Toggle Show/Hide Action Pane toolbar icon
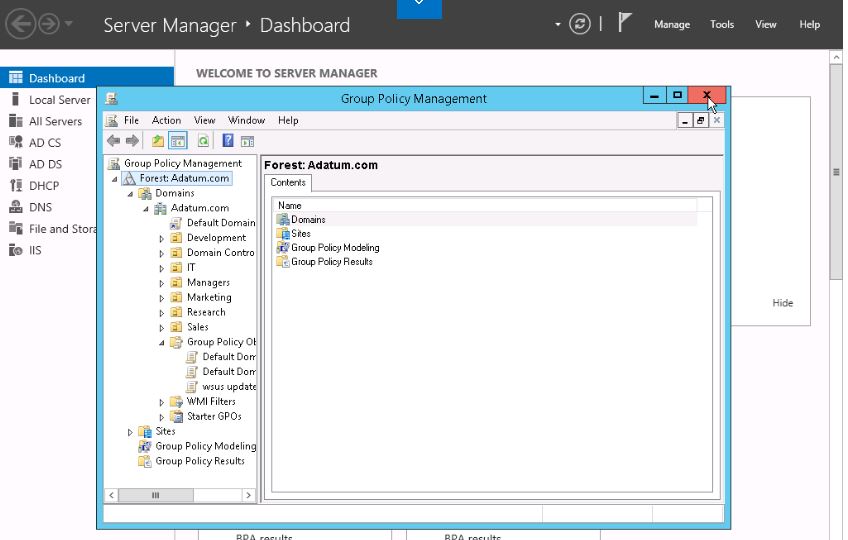848x540 pixels. 248,142
